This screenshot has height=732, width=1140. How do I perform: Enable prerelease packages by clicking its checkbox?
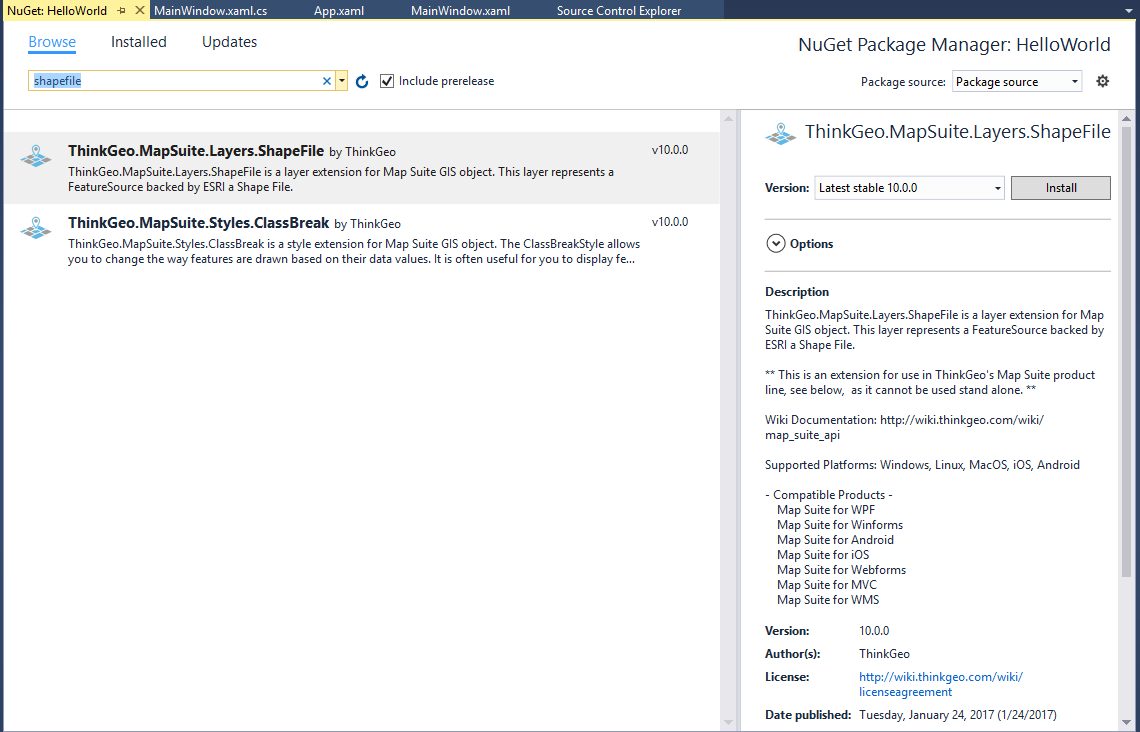point(387,81)
